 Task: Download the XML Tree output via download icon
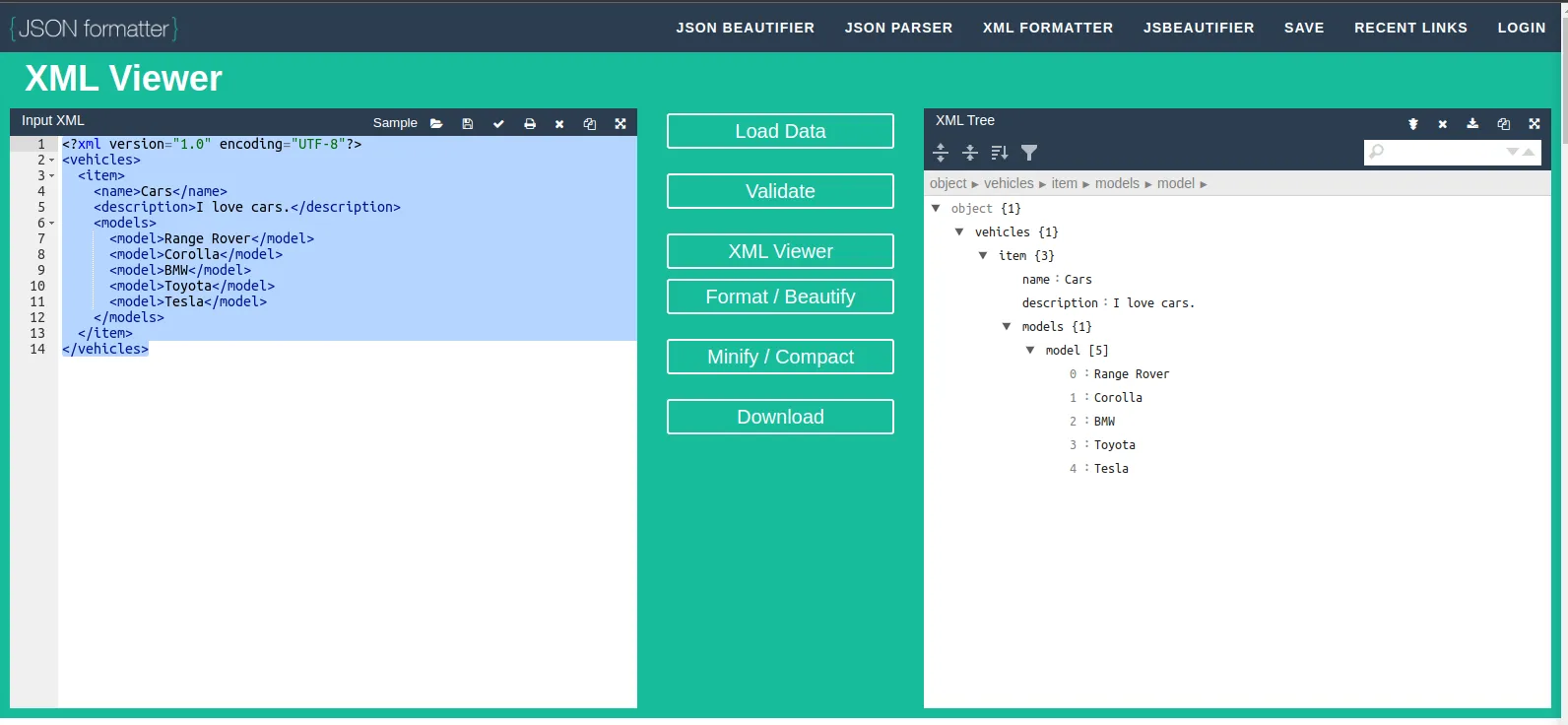pyautogui.click(x=1472, y=124)
